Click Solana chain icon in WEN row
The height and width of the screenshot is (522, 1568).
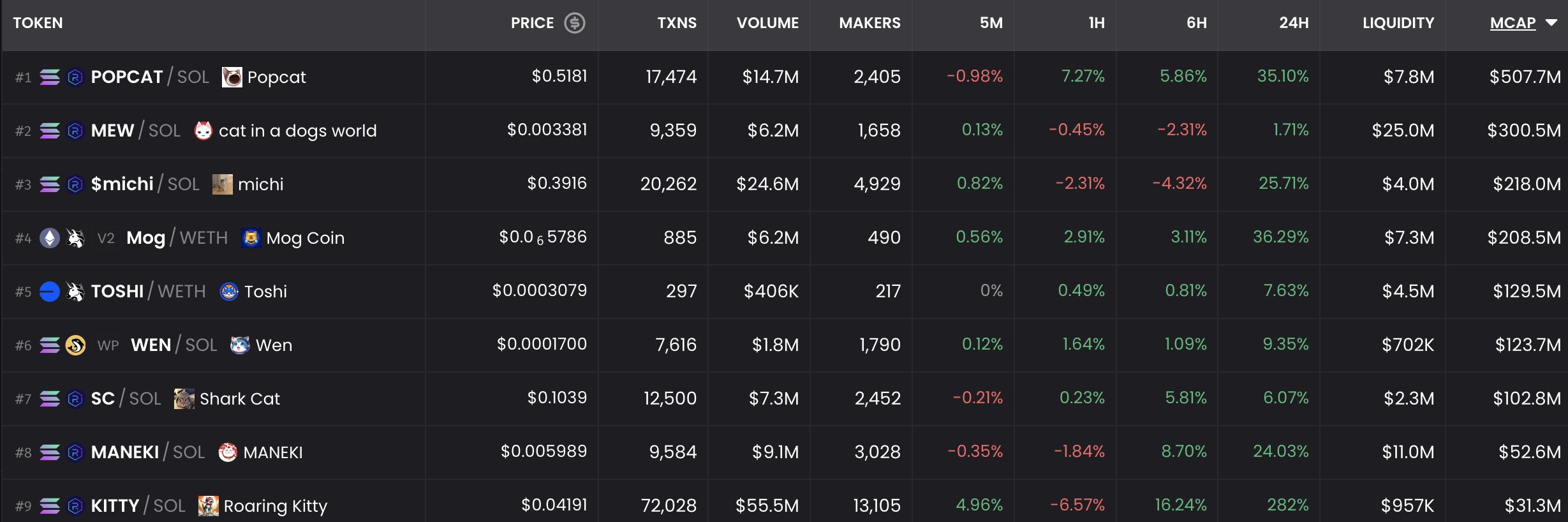point(50,345)
